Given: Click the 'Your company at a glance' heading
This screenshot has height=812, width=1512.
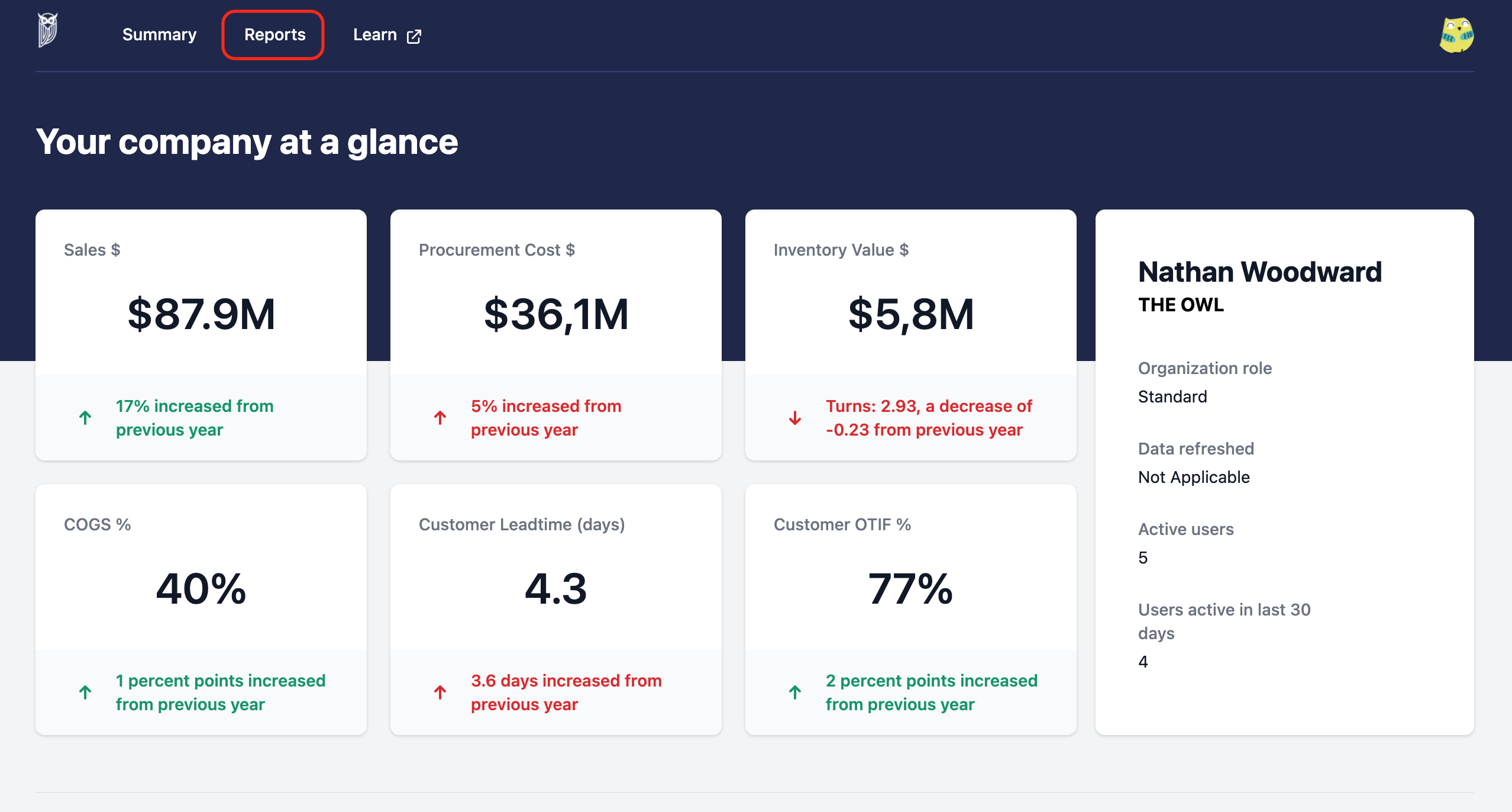Looking at the screenshot, I should pos(247,142).
